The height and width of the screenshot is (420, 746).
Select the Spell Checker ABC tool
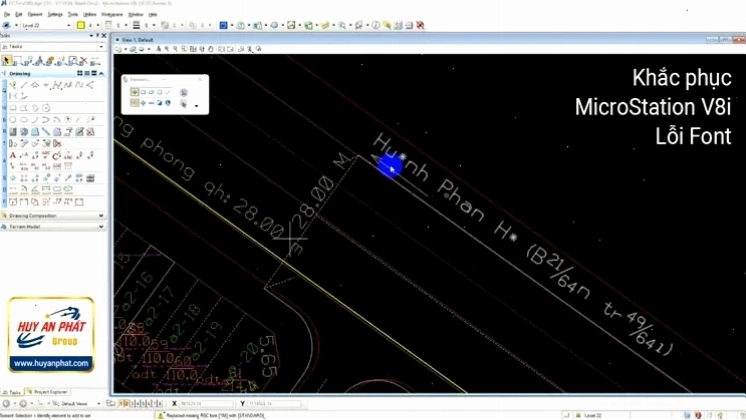tap(46, 156)
